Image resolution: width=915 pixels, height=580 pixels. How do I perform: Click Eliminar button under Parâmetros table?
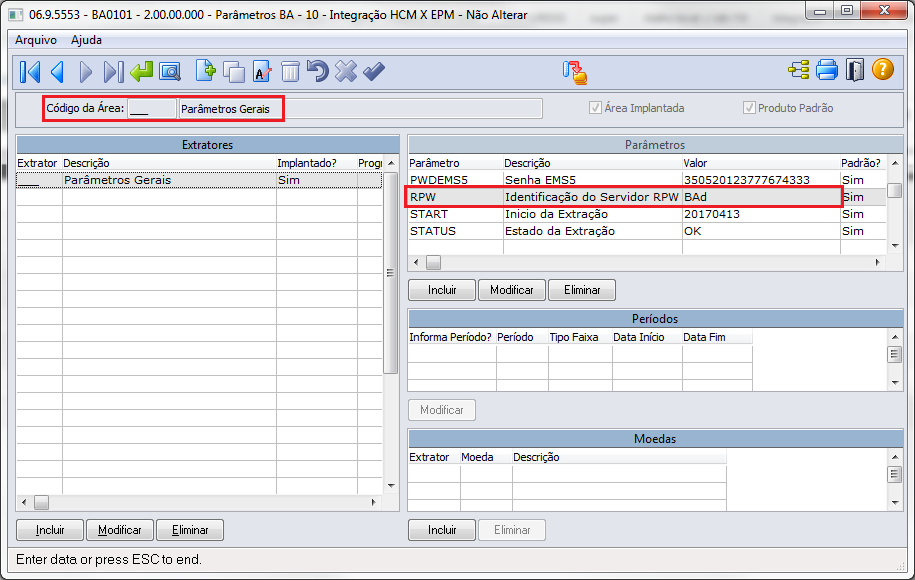tap(582, 290)
